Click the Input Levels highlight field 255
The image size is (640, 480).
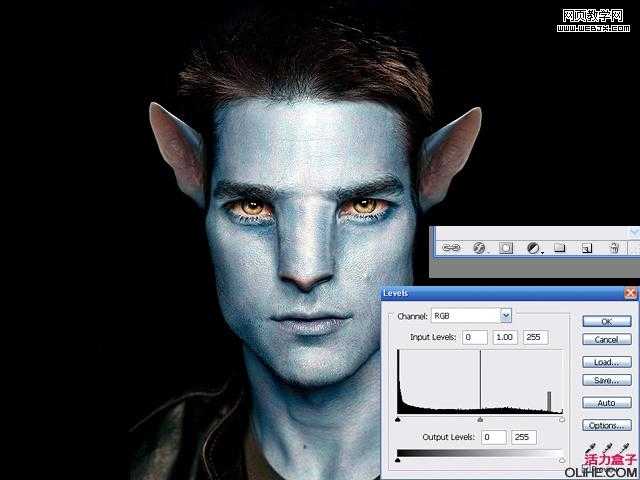[535, 338]
